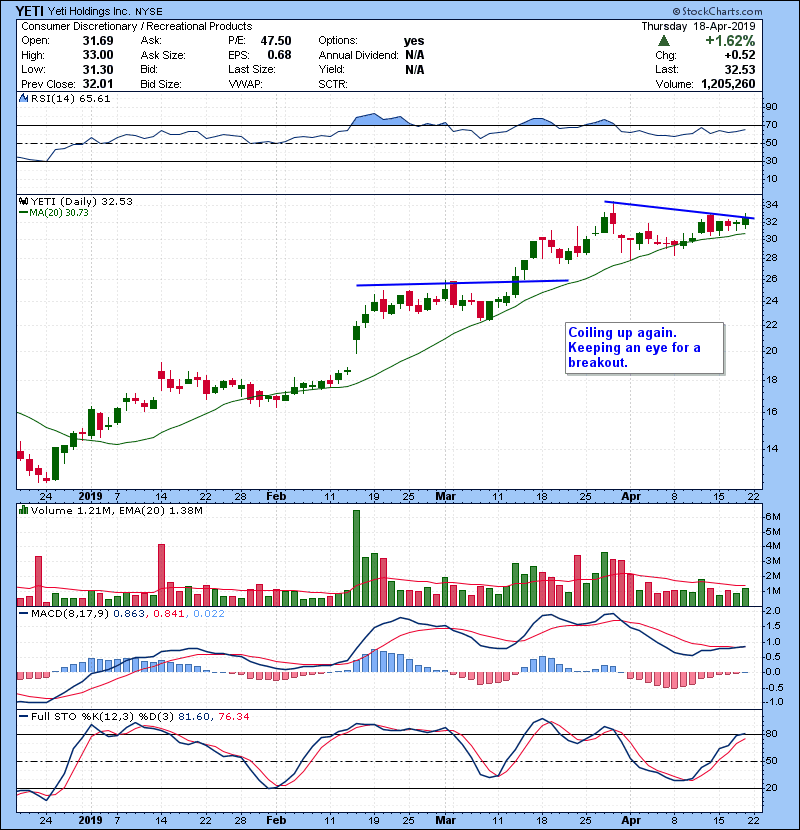Image resolution: width=800 pixels, height=830 pixels.
Task: Click the tallest green volume bar in mid-February
Action: click(356, 558)
